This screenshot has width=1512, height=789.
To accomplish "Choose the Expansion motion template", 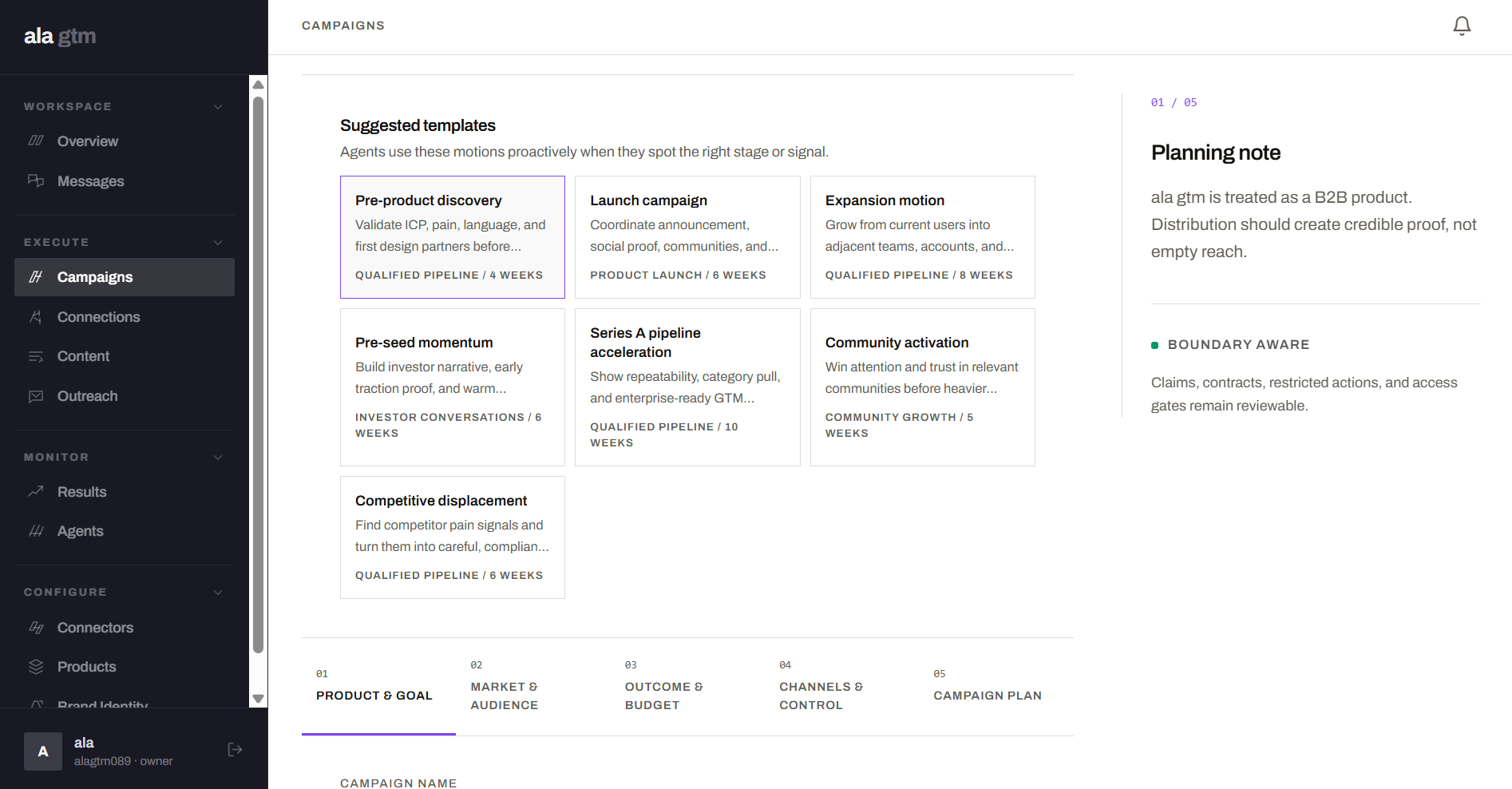I will coord(923,237).
